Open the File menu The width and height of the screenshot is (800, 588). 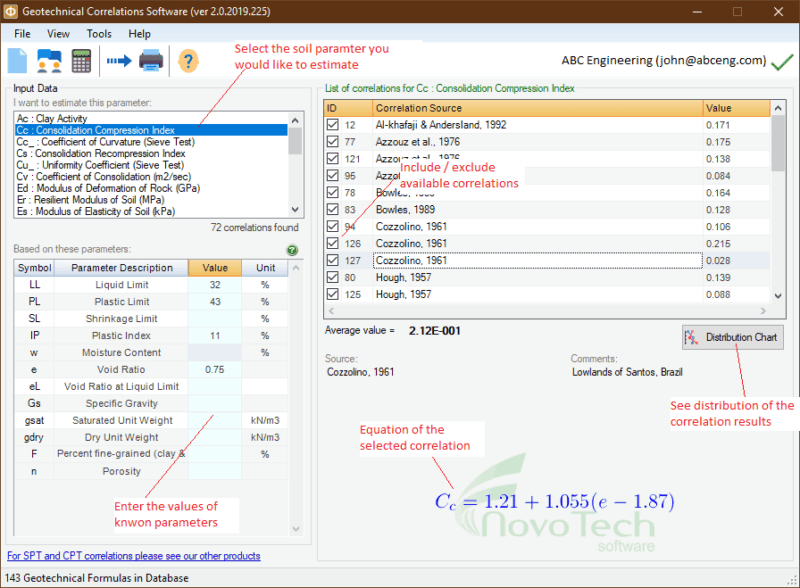22,34
